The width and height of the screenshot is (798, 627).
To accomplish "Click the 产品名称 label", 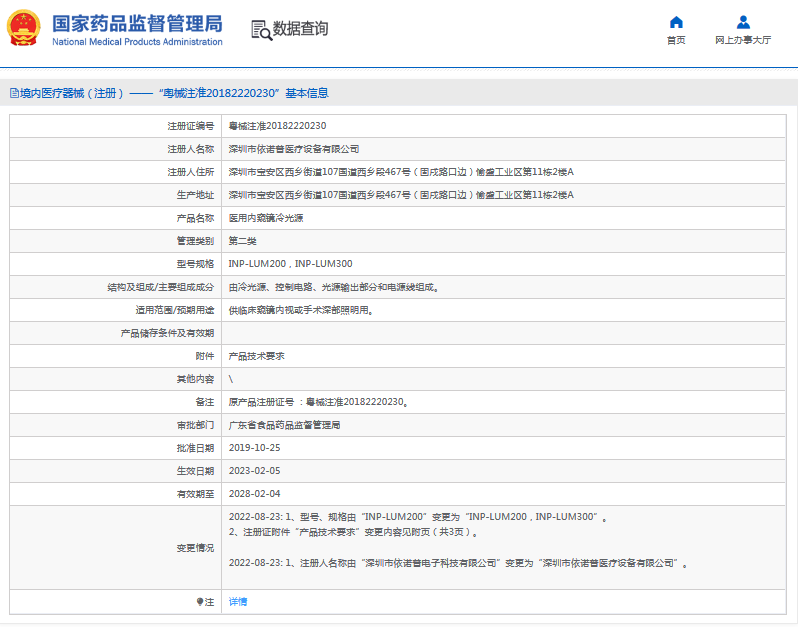I will (195, 218).
